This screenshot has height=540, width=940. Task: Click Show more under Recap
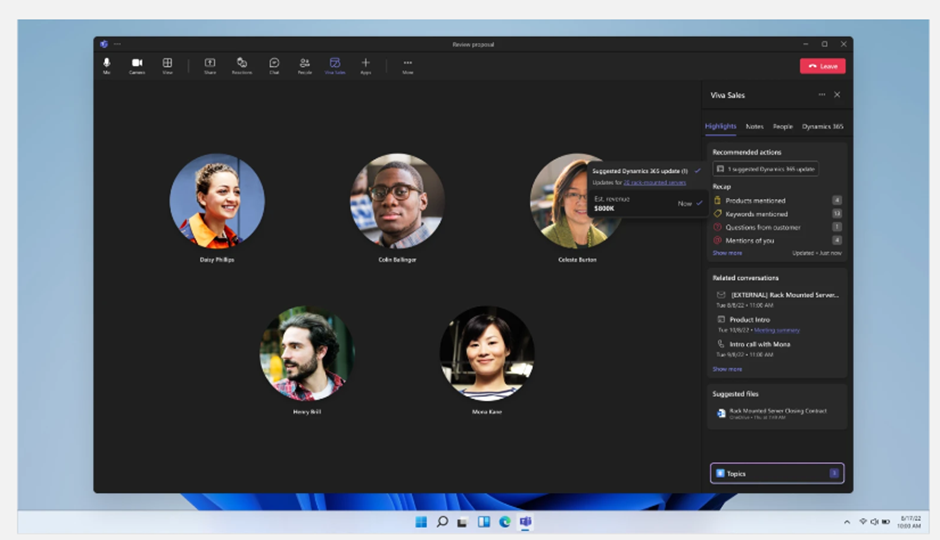point(727,253)
